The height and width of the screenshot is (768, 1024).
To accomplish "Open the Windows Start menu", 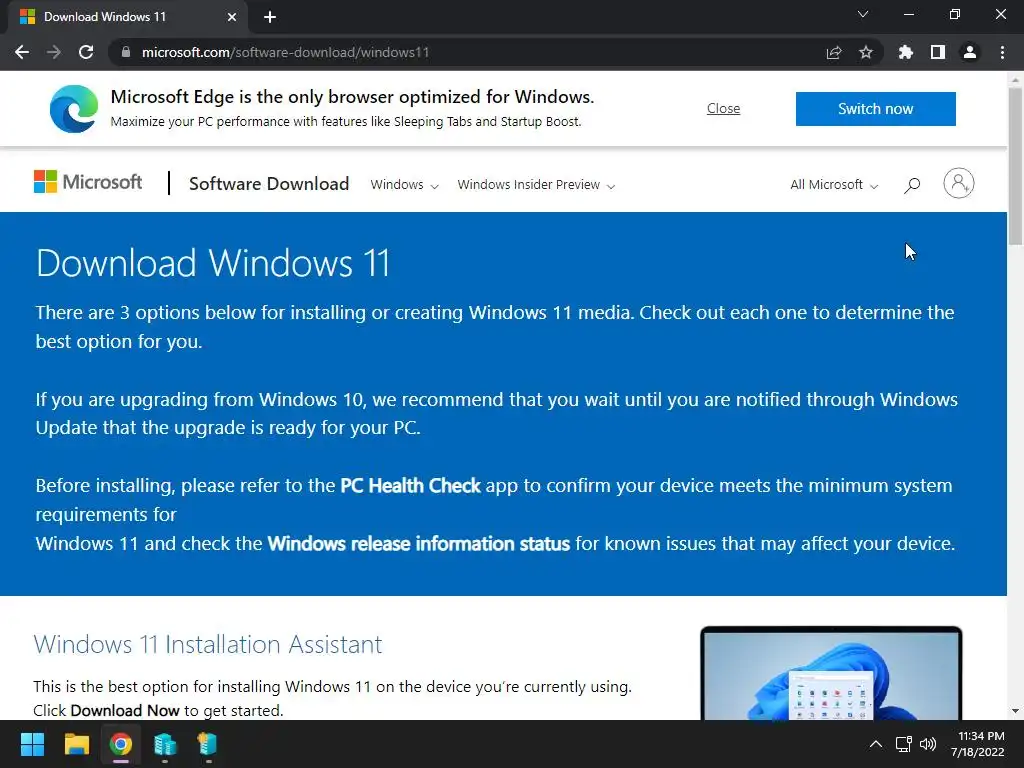I will [32, 744].
